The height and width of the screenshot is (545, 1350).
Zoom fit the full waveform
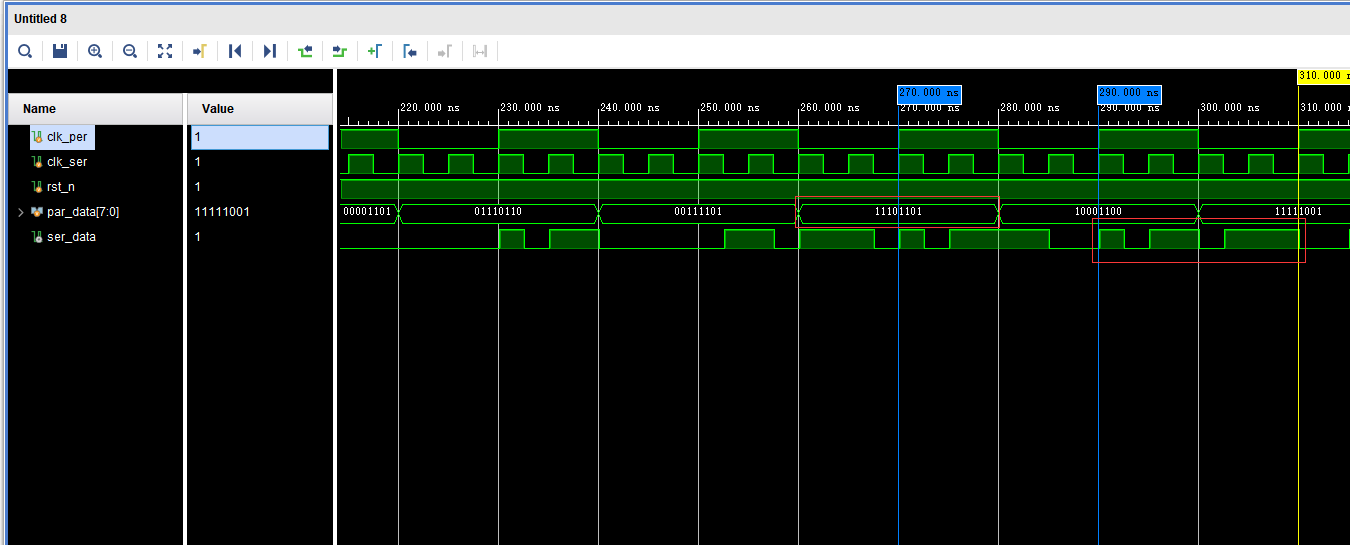pyautogui.click(x=165, y=51)
